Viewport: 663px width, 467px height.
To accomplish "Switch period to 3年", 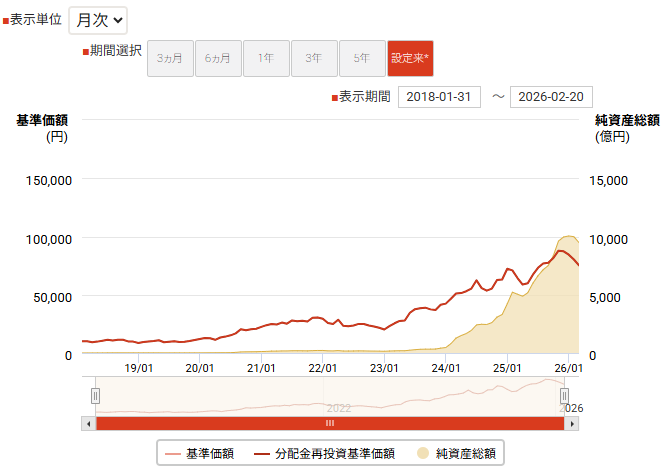I will (313, 58).
